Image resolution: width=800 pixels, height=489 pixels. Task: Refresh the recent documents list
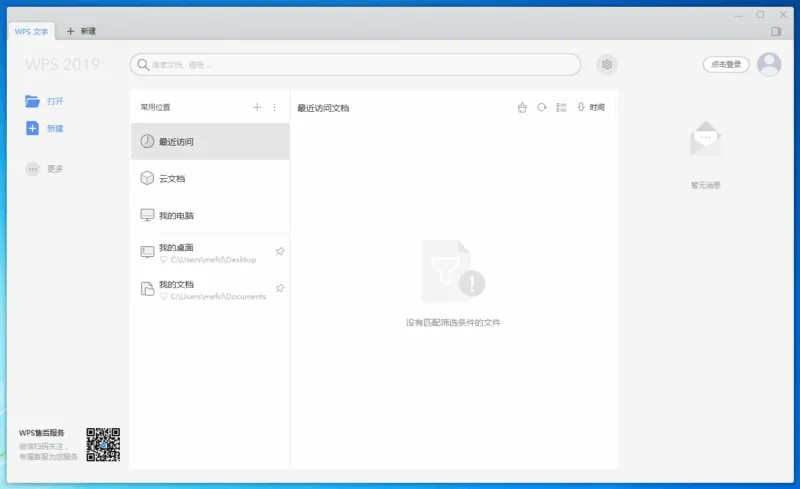pyautogui.click(x=542, y=107)
